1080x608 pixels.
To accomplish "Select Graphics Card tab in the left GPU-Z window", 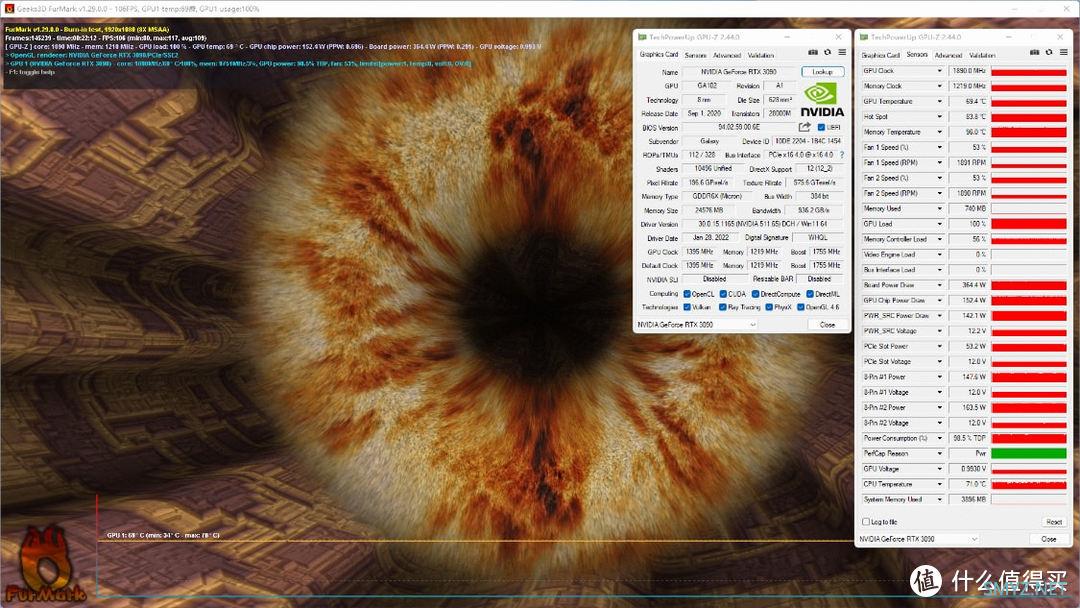I will pos(659,54).
